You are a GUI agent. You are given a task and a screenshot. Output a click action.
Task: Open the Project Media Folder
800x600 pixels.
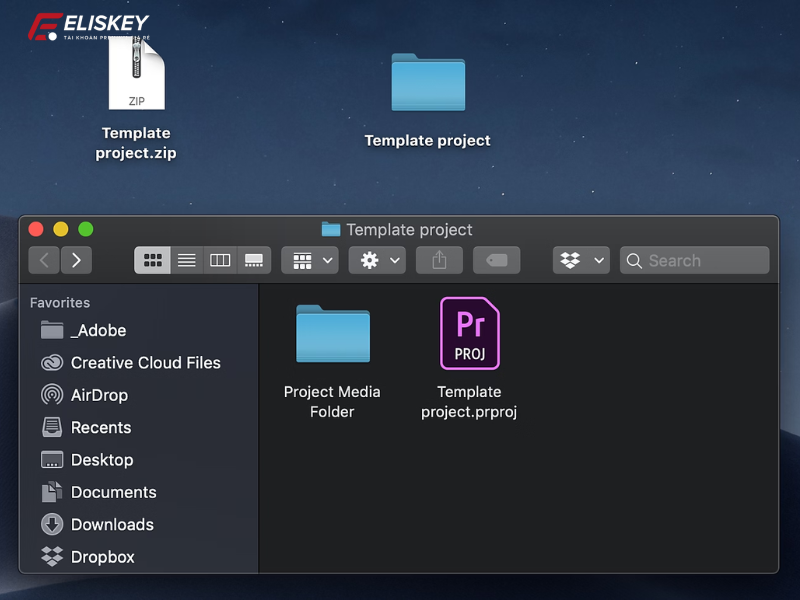(332, 334)
